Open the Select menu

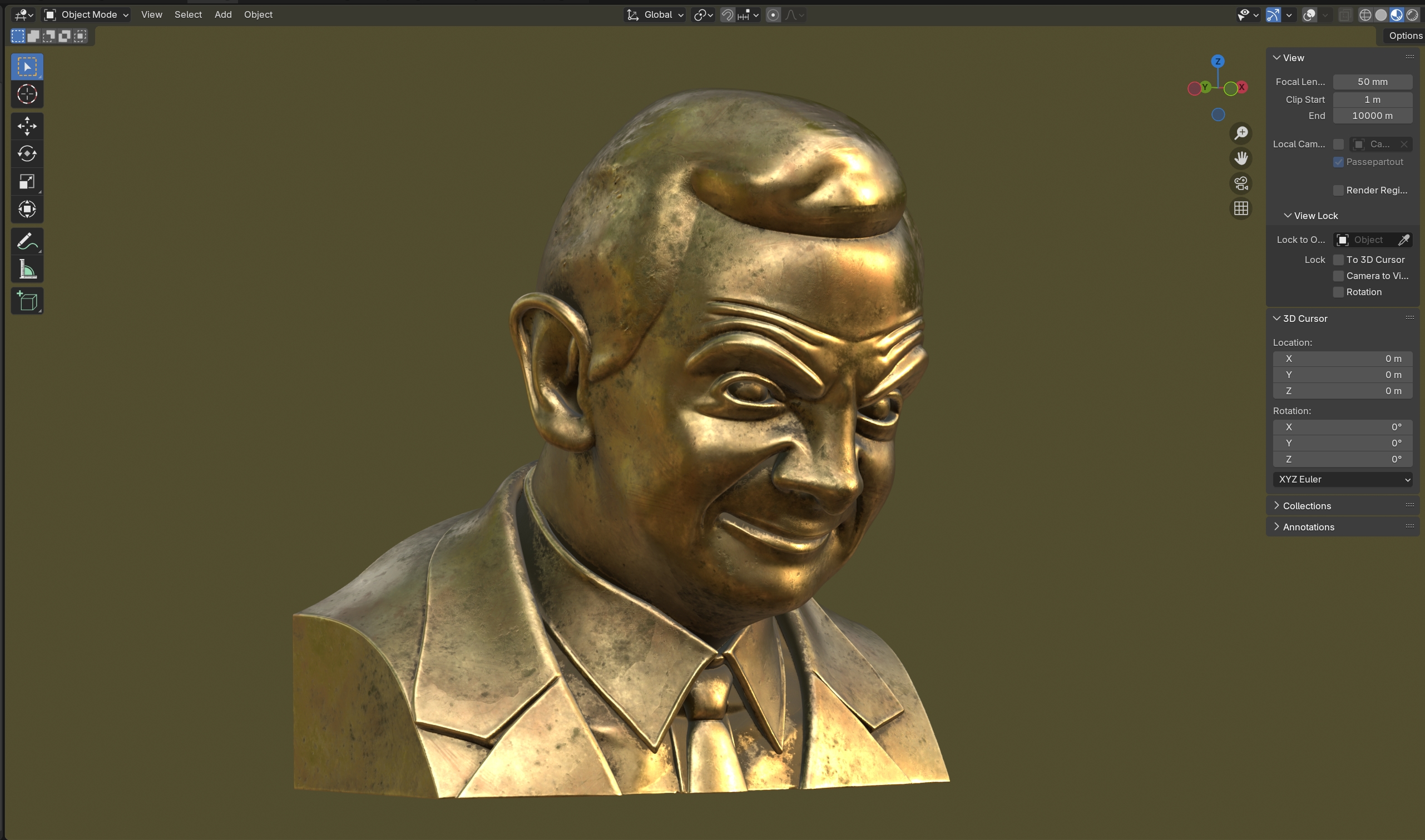coord(188,14)
